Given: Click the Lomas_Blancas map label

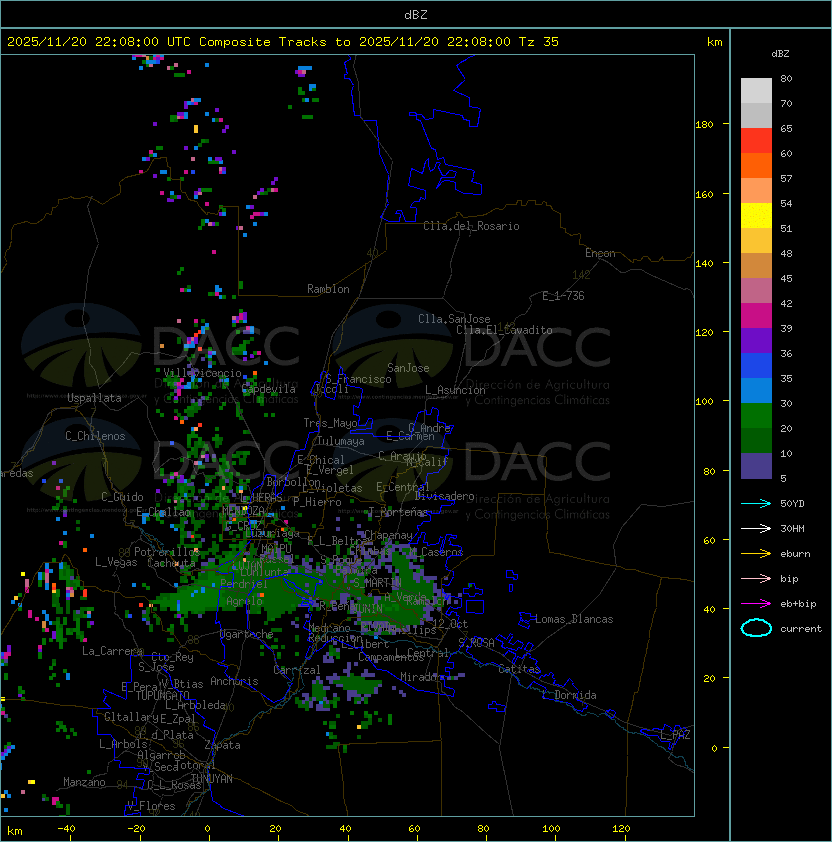Looking at the screenshot, I should [574, 619].
